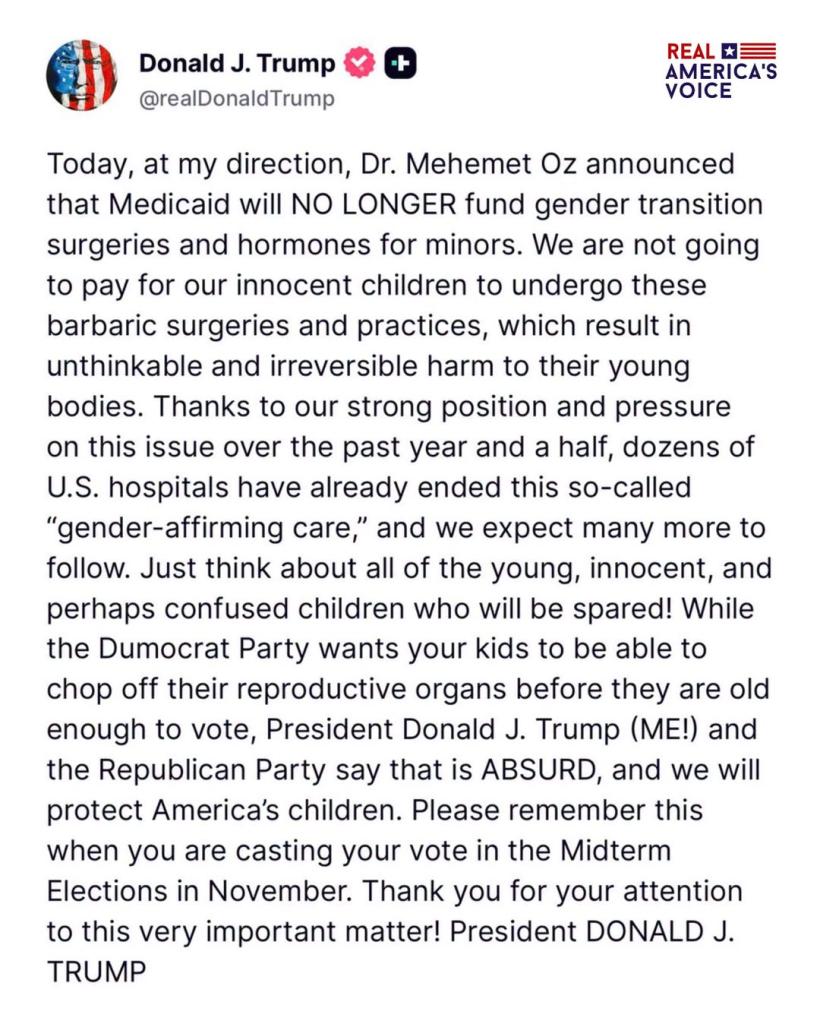Click the word Midterm in post
The height and width of the screenshot is (1024, 820).
pos(616,850)
